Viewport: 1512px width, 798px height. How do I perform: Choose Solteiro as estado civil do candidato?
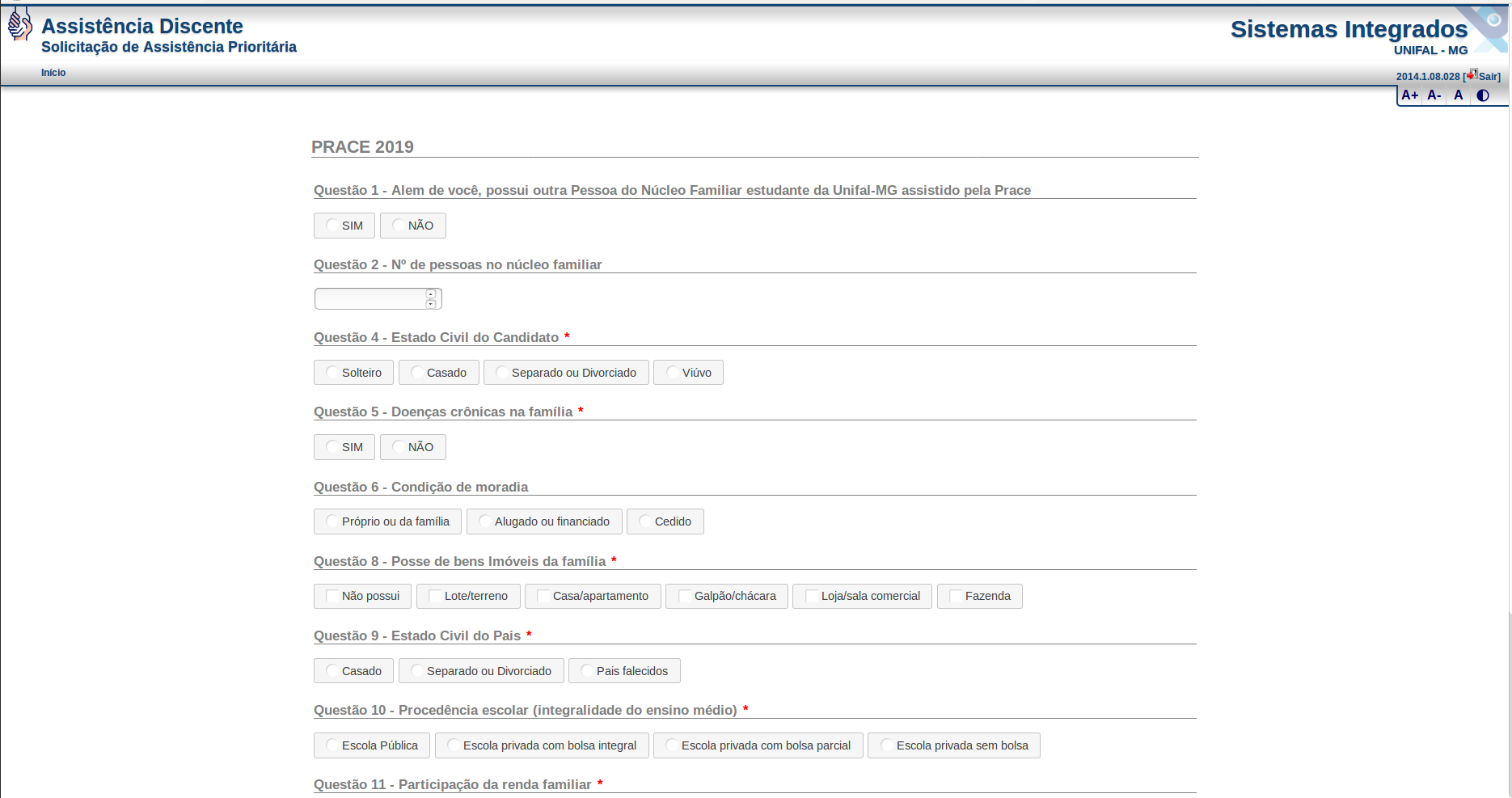coord(354,373)
